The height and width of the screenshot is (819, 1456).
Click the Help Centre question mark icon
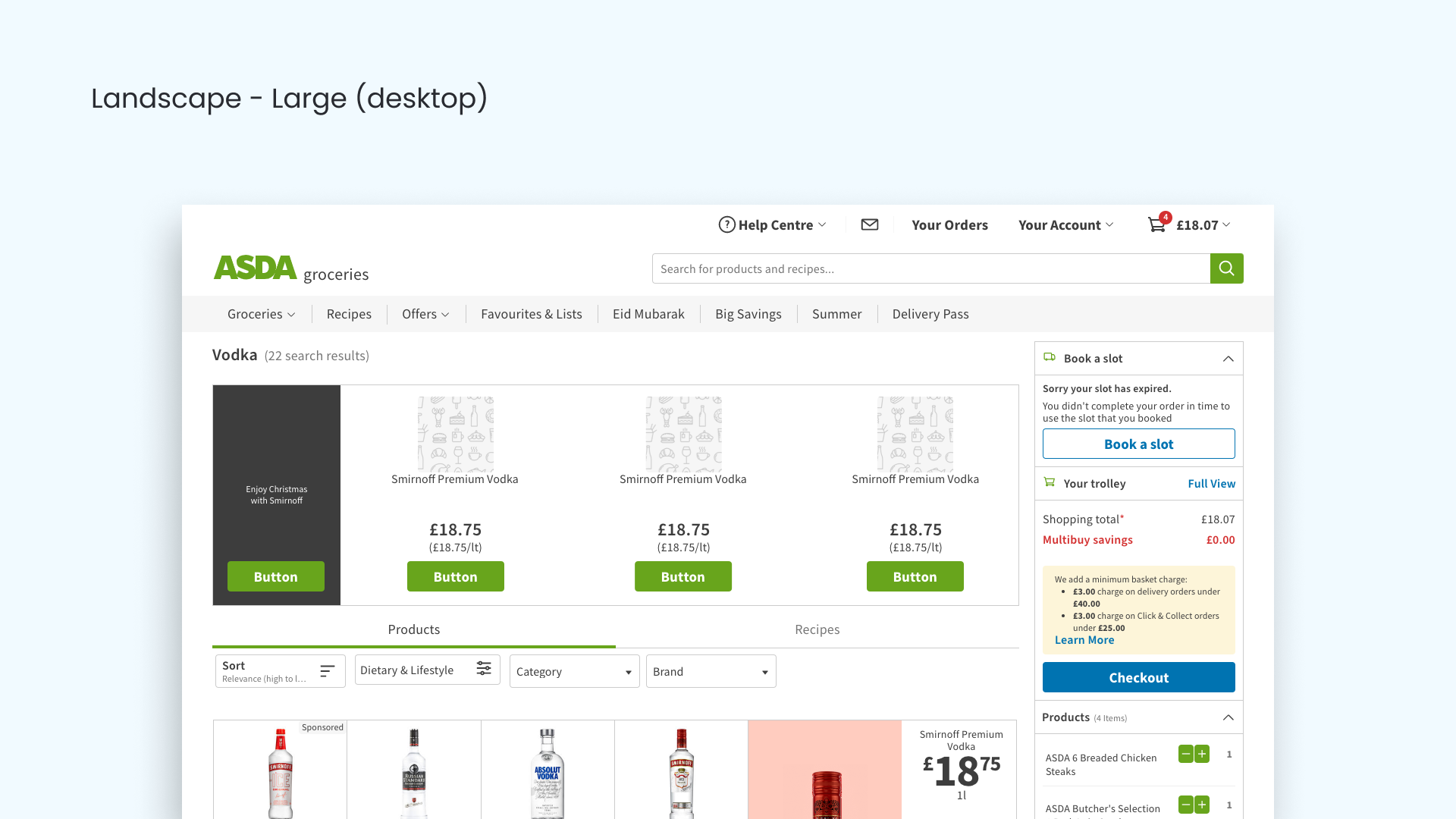(x=726, y=224)
